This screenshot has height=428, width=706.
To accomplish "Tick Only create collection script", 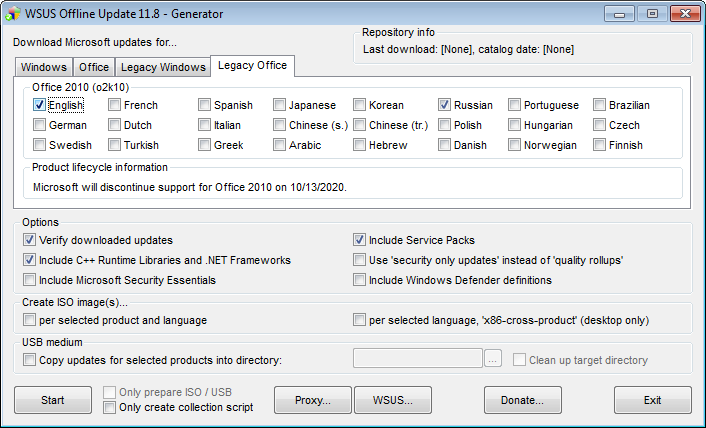I will (x=110, y=407).
